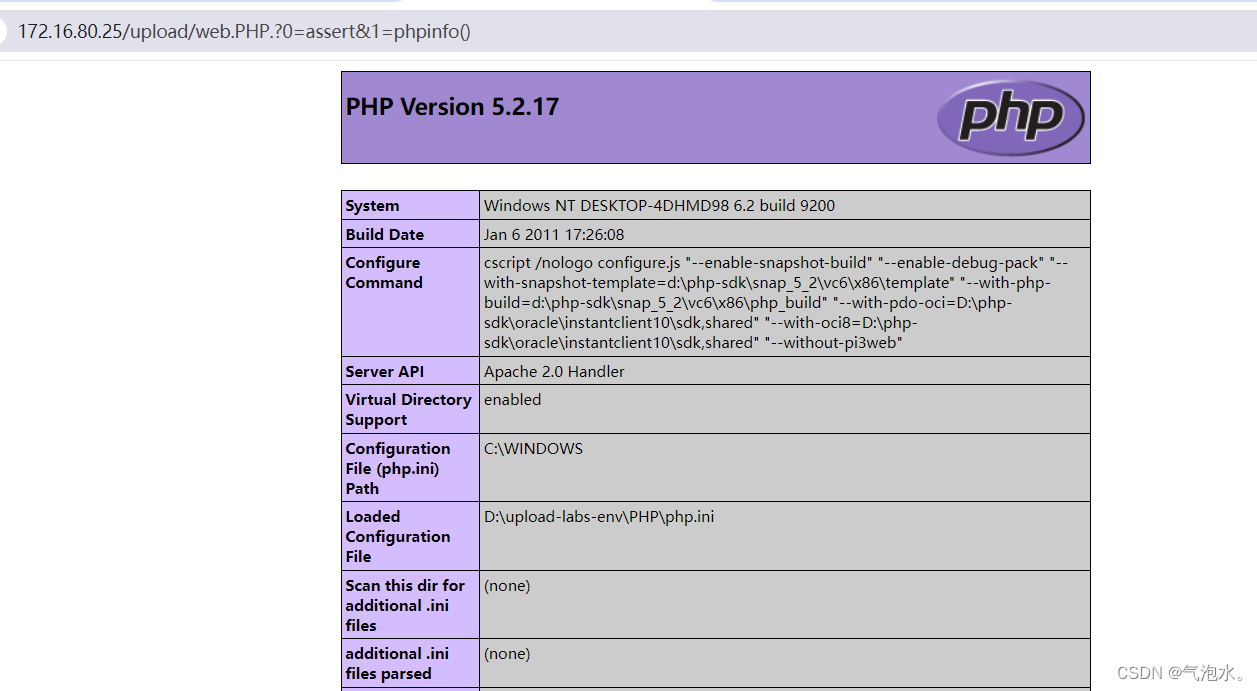Select the Jan 6 2011 17:26:08 value
Image resolution: width=1257 pixels, height=691 pixels.
pos(554,234)
